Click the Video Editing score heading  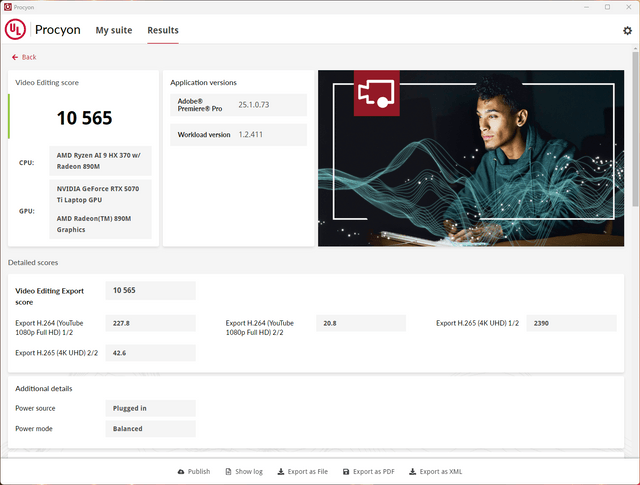coord(47,82)
